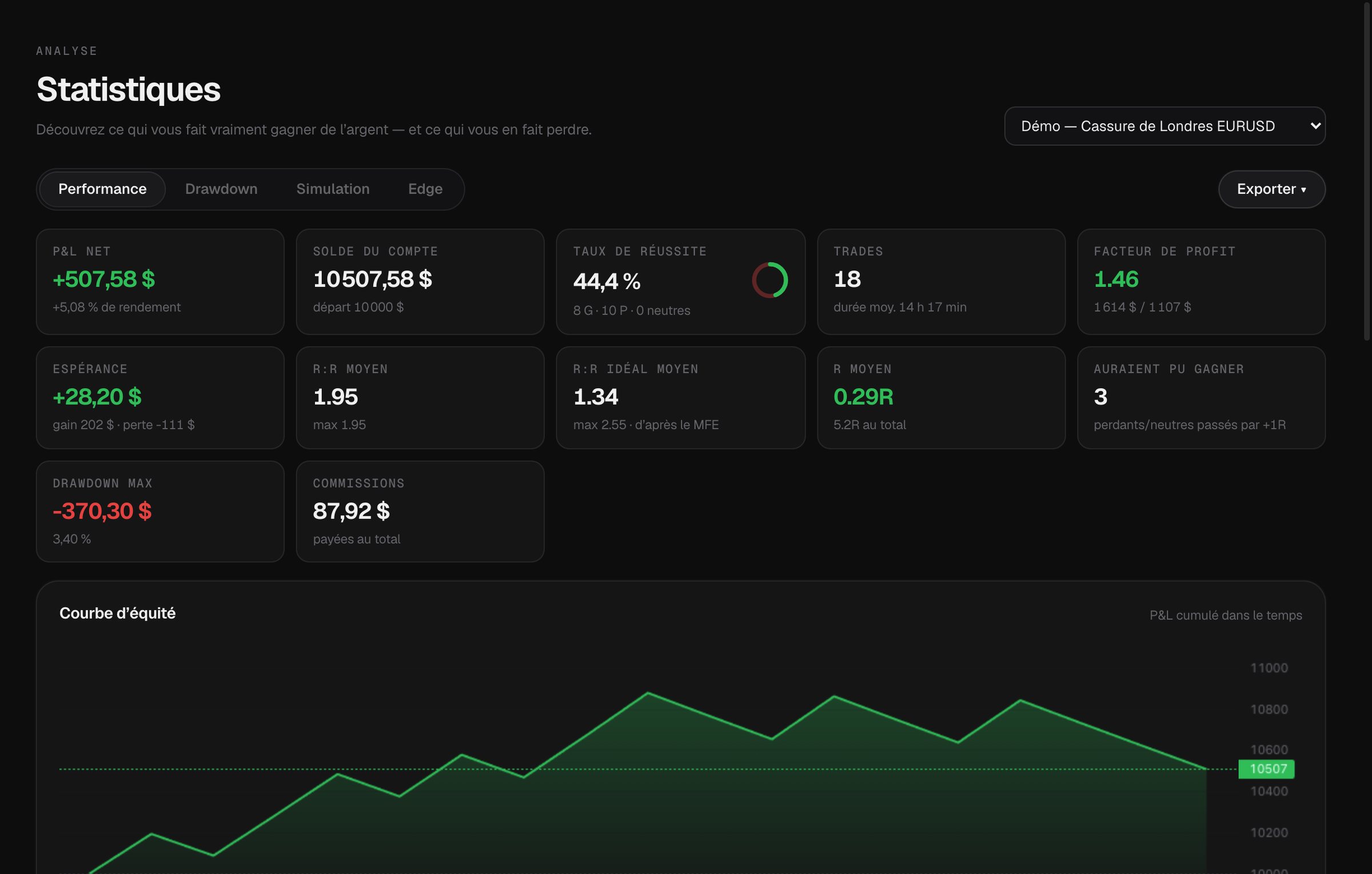Select the Simulation tab

333,189
